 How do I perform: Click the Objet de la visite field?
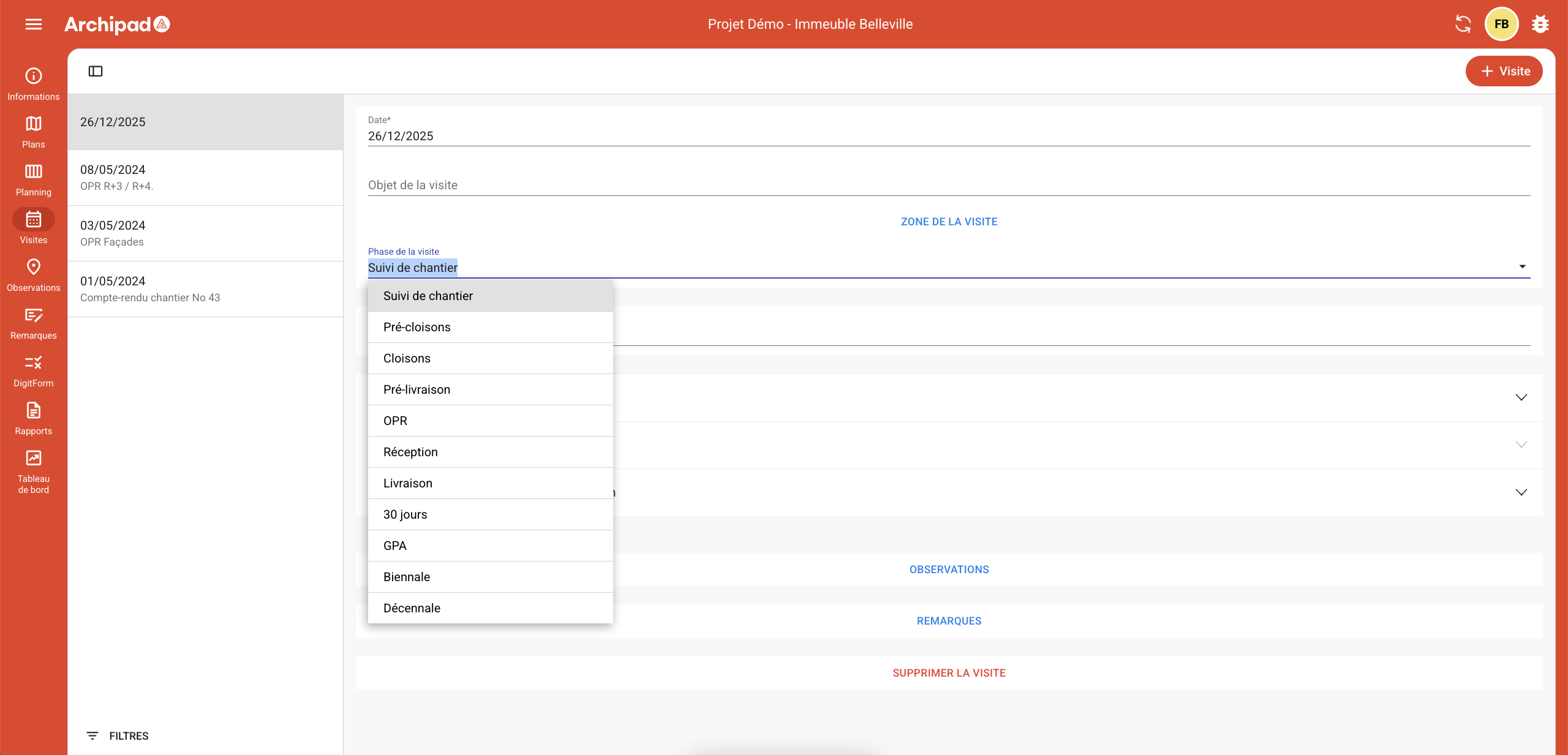point(949,185)
